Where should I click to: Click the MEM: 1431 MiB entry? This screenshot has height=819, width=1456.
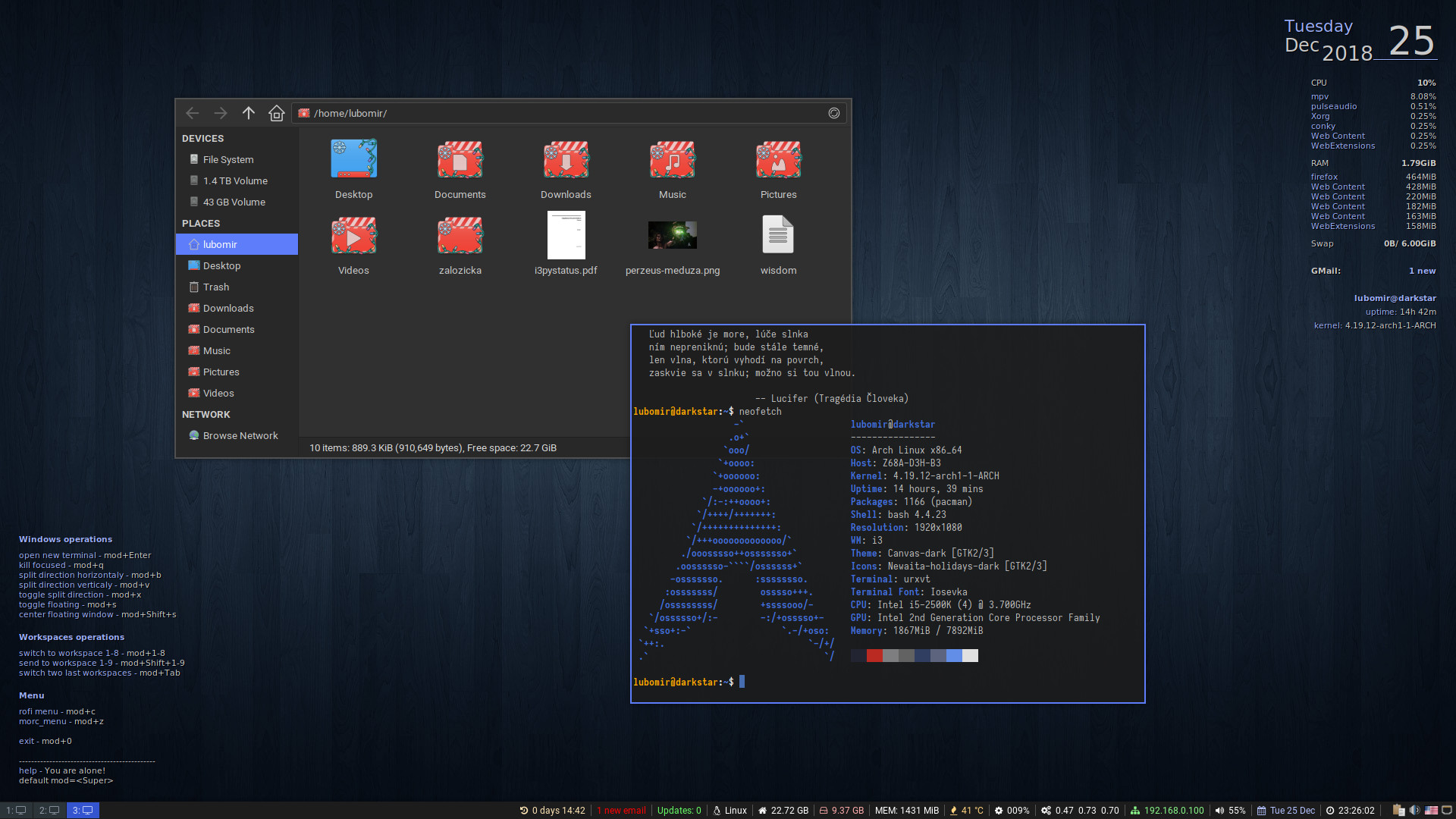pos(907,810)
